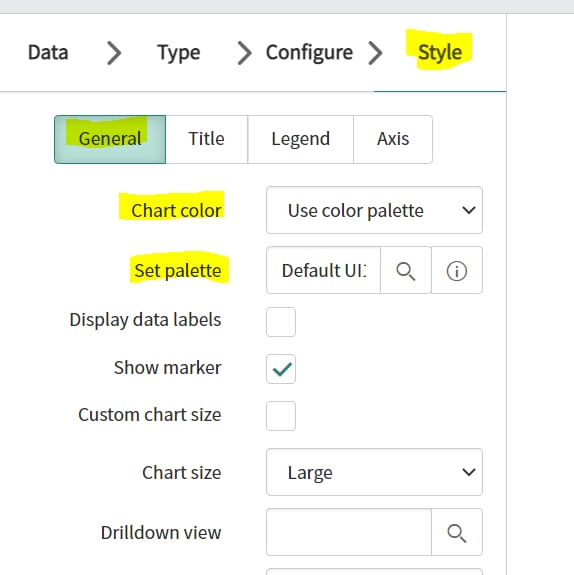Open the Data step in breadcrumb
The image size is (574, 575).
(x=48, y=52)
